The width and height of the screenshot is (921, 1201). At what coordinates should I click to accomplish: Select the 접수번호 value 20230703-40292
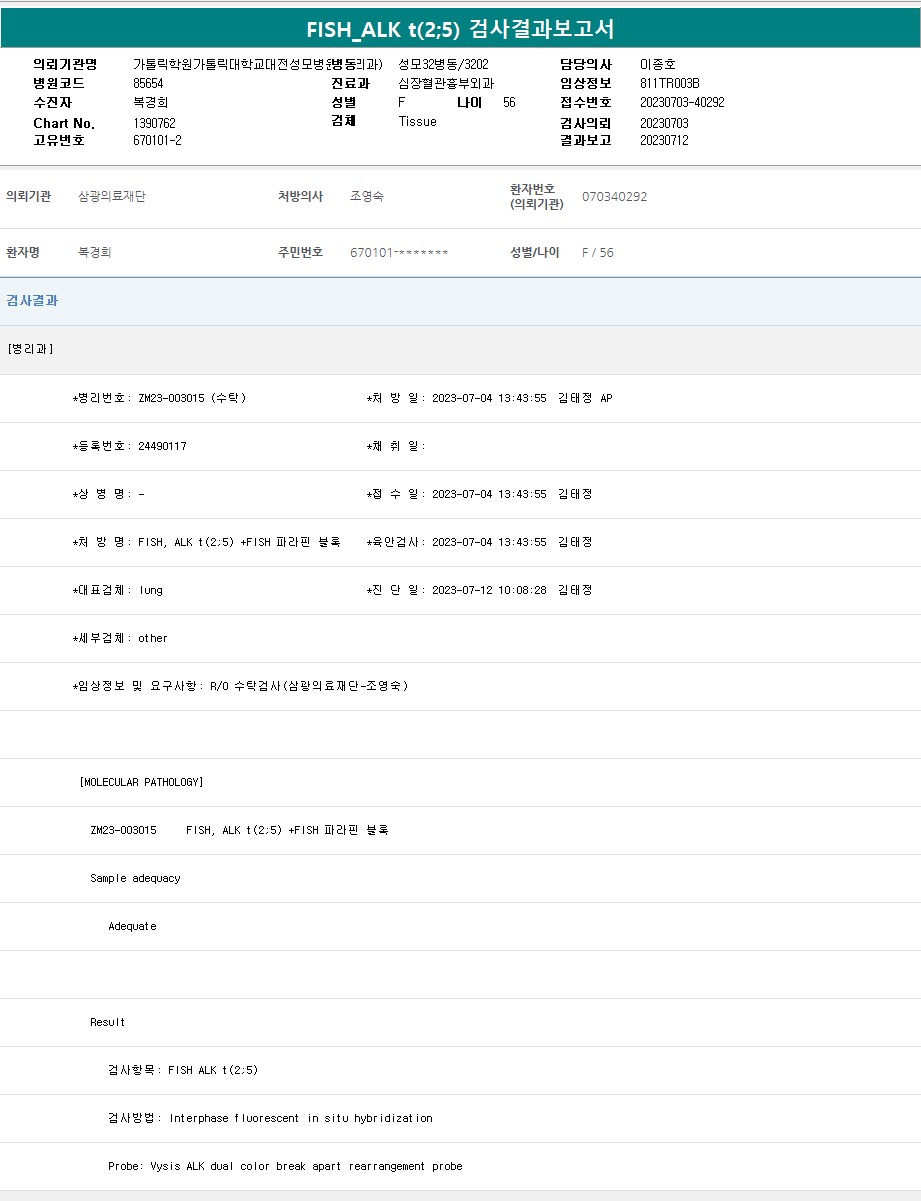tap(682, 103)
